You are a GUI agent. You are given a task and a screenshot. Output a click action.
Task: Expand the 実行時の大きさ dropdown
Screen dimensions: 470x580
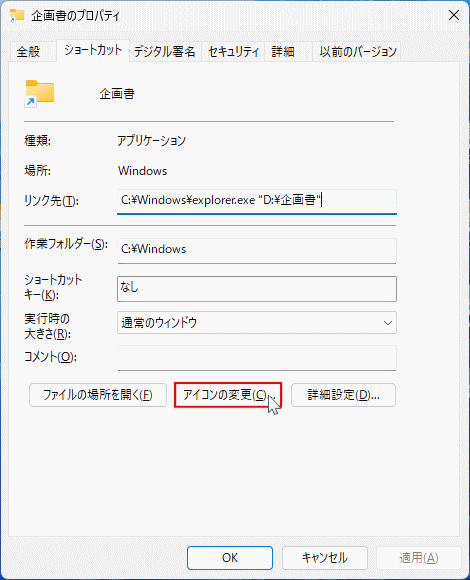click(x=257, y=323)
